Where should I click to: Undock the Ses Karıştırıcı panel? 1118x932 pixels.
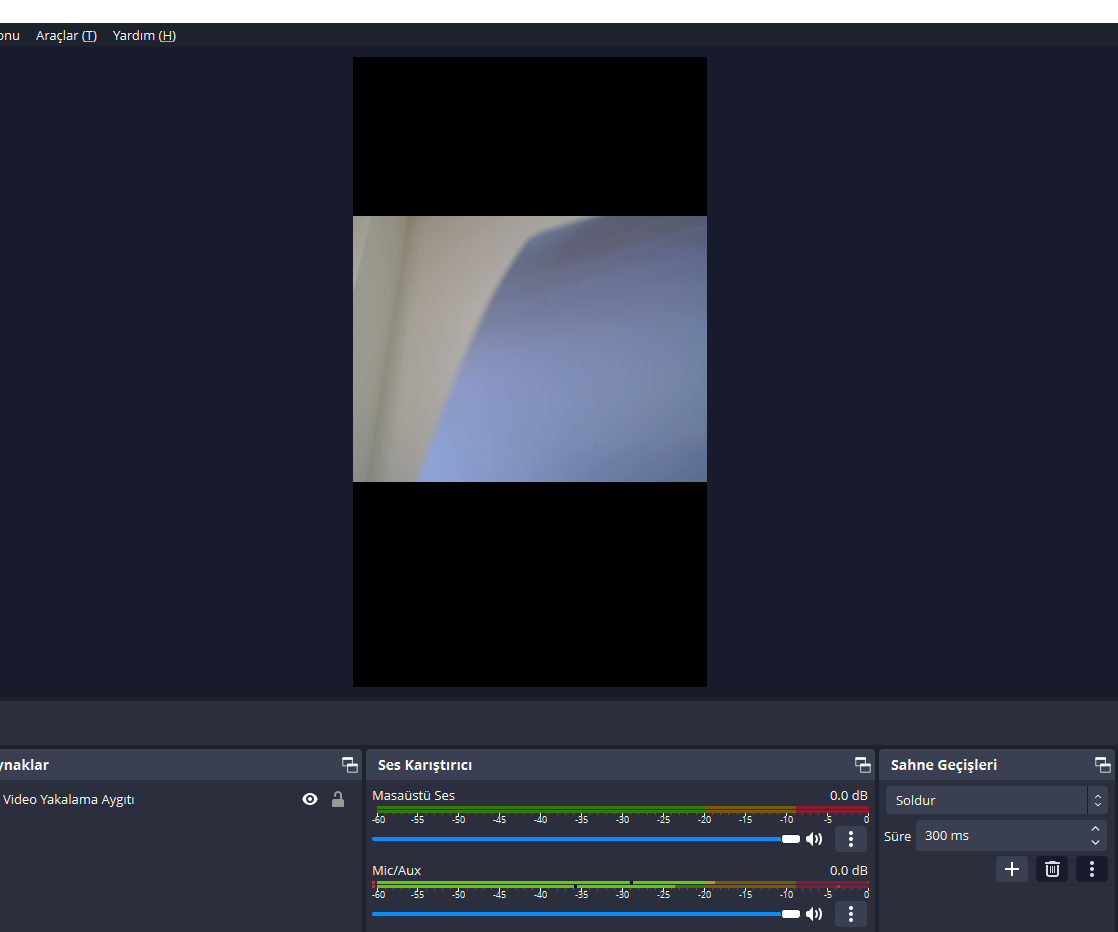click(863, 765)
